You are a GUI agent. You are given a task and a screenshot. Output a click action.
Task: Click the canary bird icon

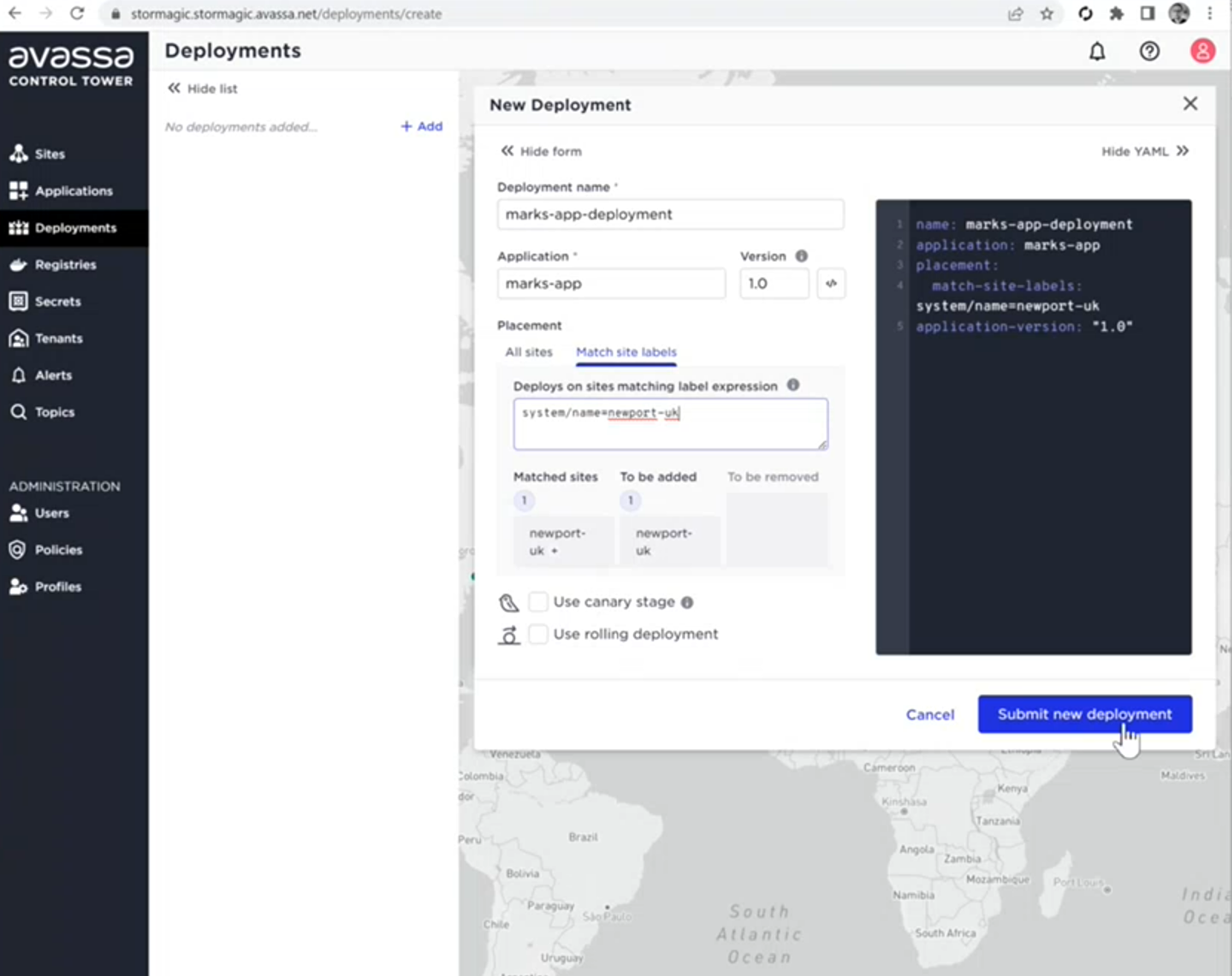(508, 603)
